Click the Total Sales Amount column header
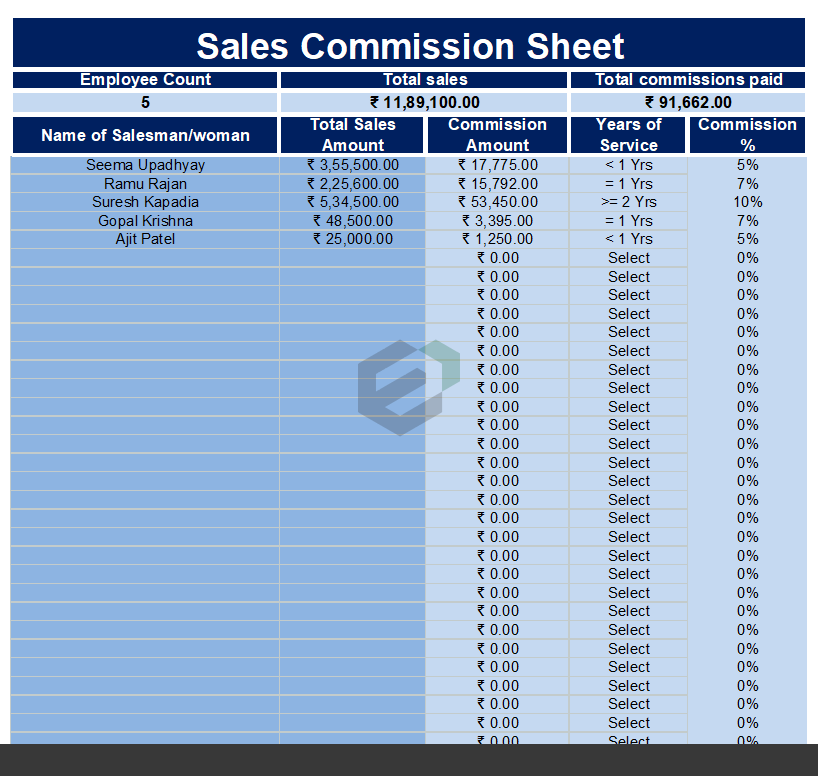The height and width of the screenshot is (776, 818). point(352,135)
